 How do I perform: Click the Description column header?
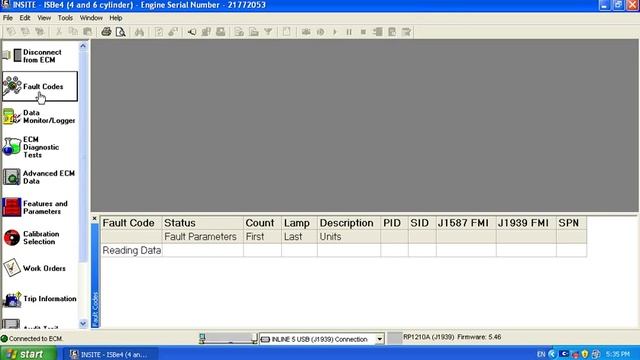coord(349,223)
